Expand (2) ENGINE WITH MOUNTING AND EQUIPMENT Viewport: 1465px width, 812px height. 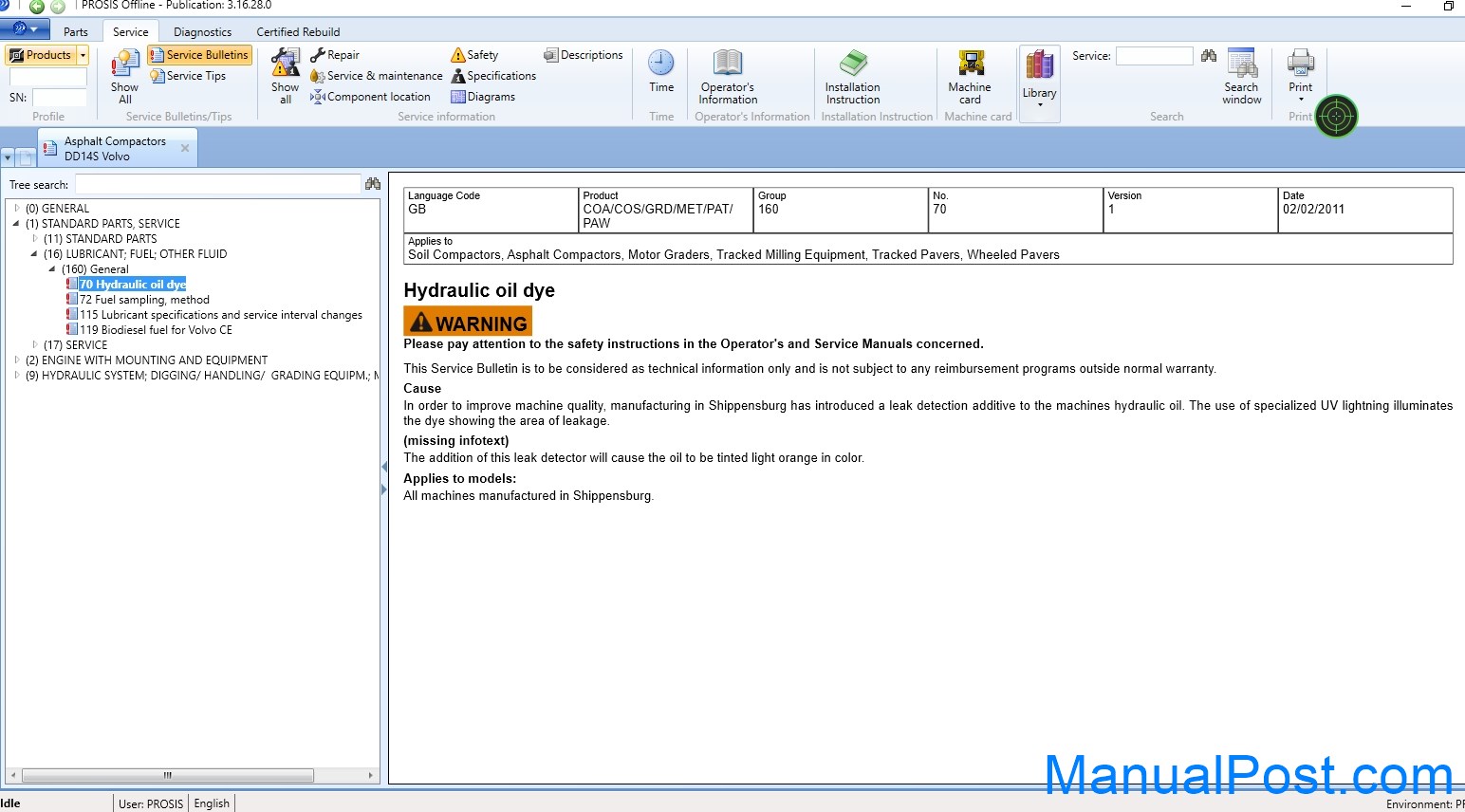(17, 360)
